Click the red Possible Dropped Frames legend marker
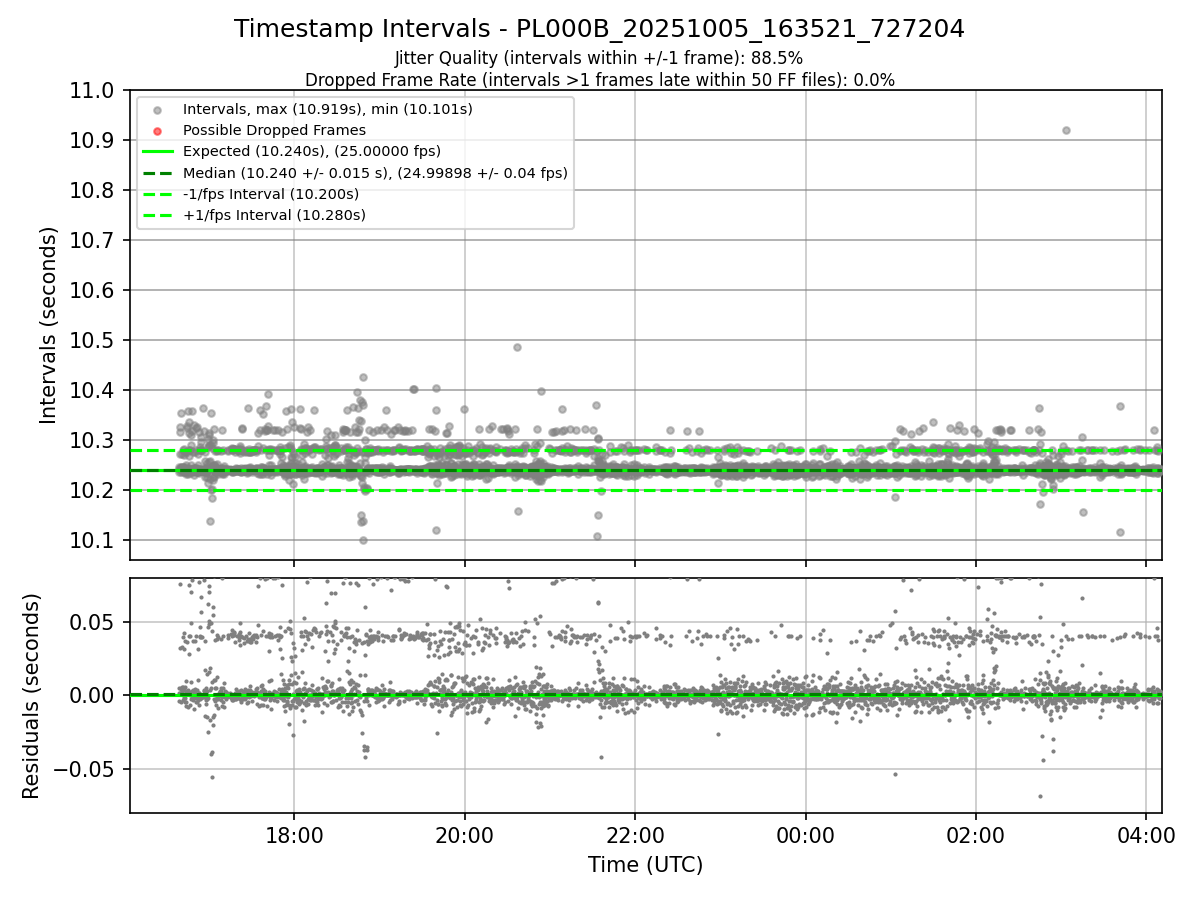 click(157, 130)
